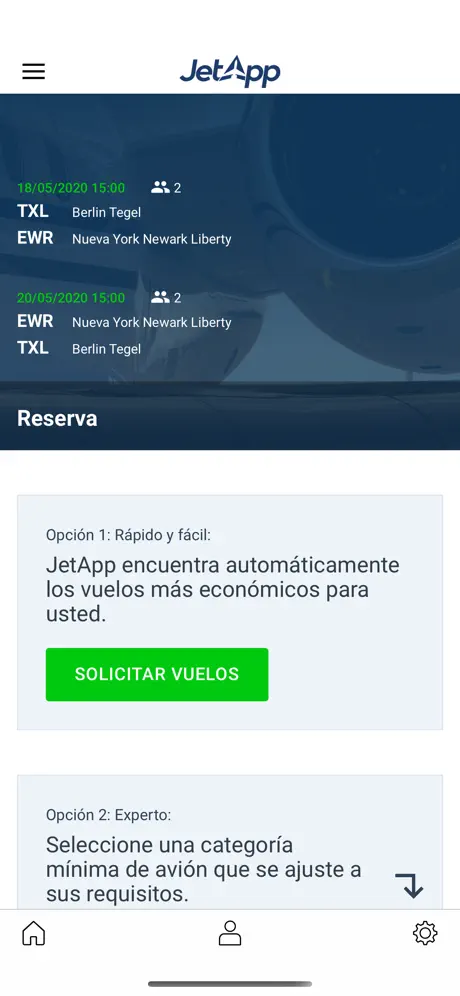Tap passengers icon on outbound flight
This screenshot has width=460, height=996.
click(x=160, y=187)
